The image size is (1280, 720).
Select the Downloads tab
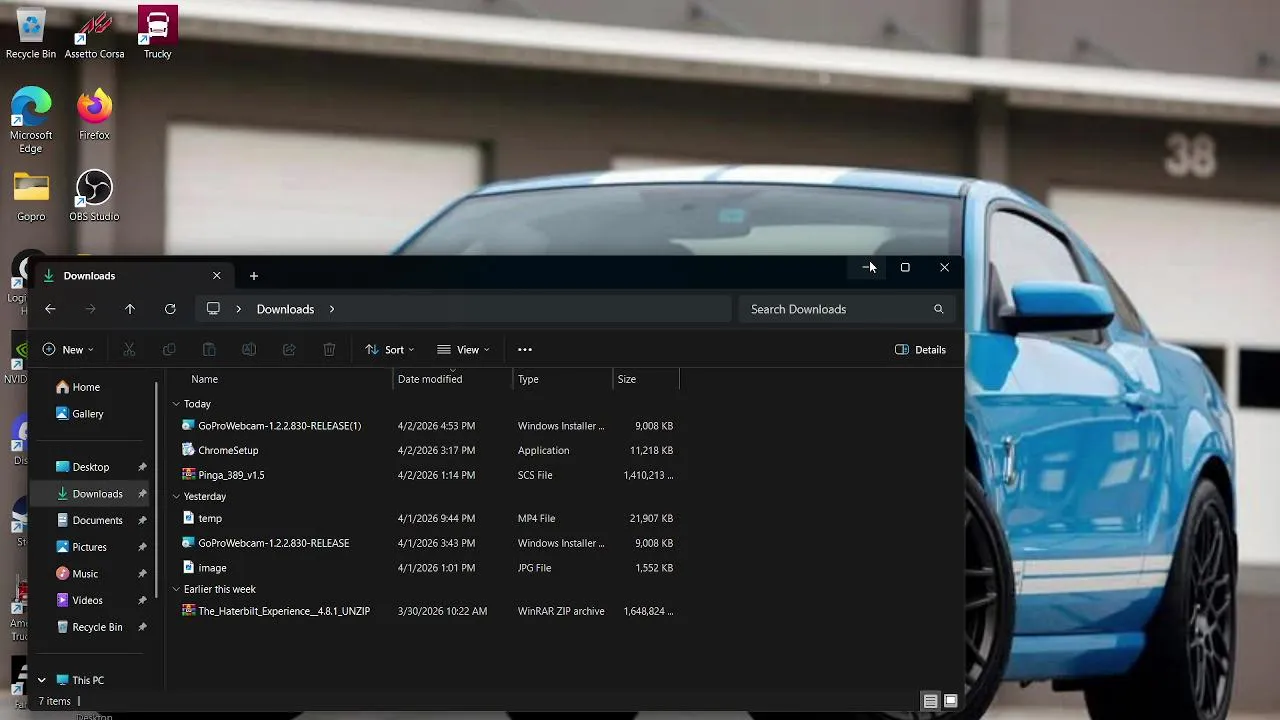click(x=133, y=276)
